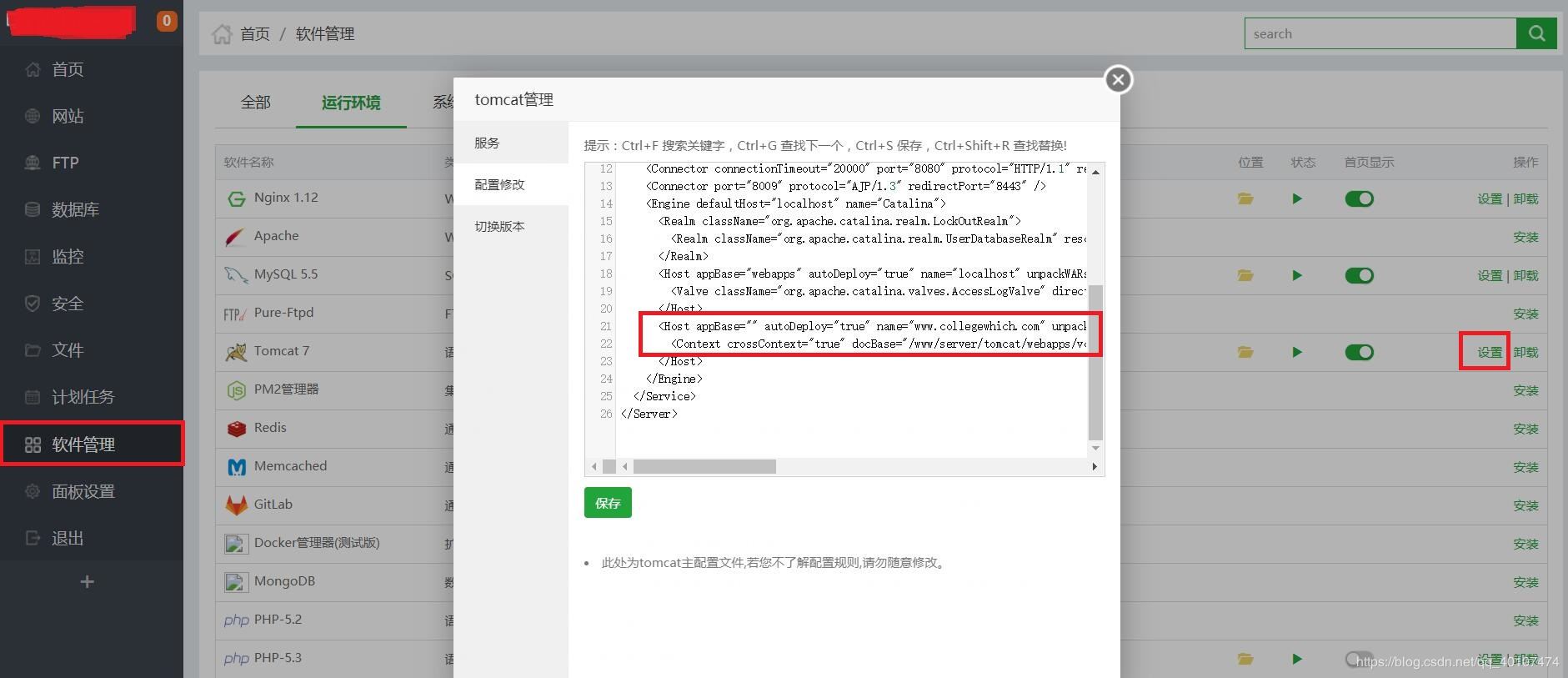Image resolution: width=1568 pixels, height=678 pixels.
Task: Click the green search magnifier icon
Action: pos(1536,33)
